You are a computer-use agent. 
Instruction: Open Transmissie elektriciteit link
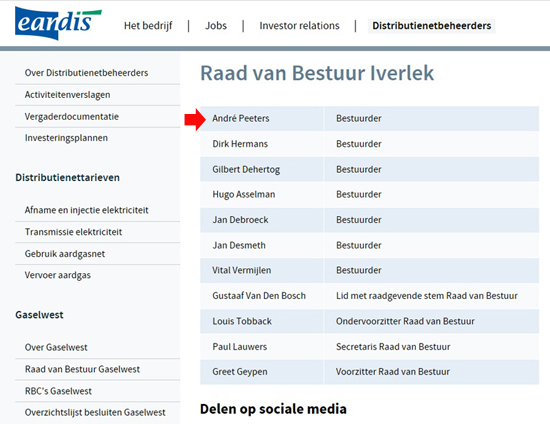tap(73, 232)
